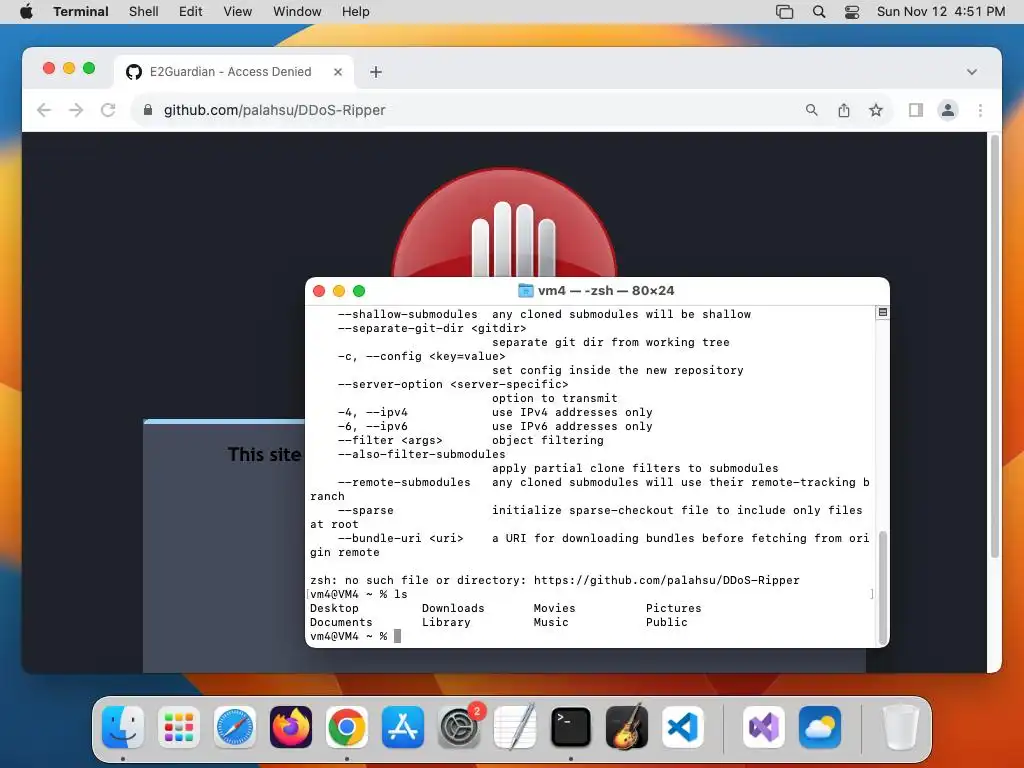Open the Shell menu
Screen dimensions: 1024x768
[x=144, y=11]
